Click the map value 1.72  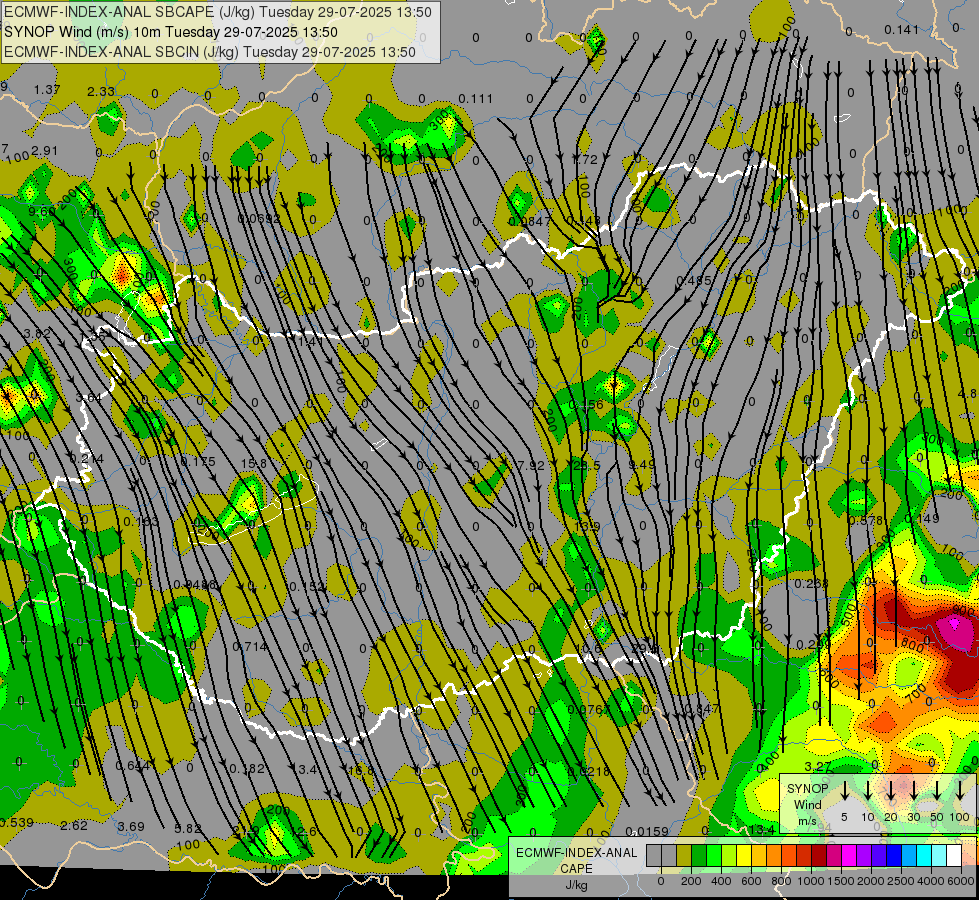click(585, 160)
